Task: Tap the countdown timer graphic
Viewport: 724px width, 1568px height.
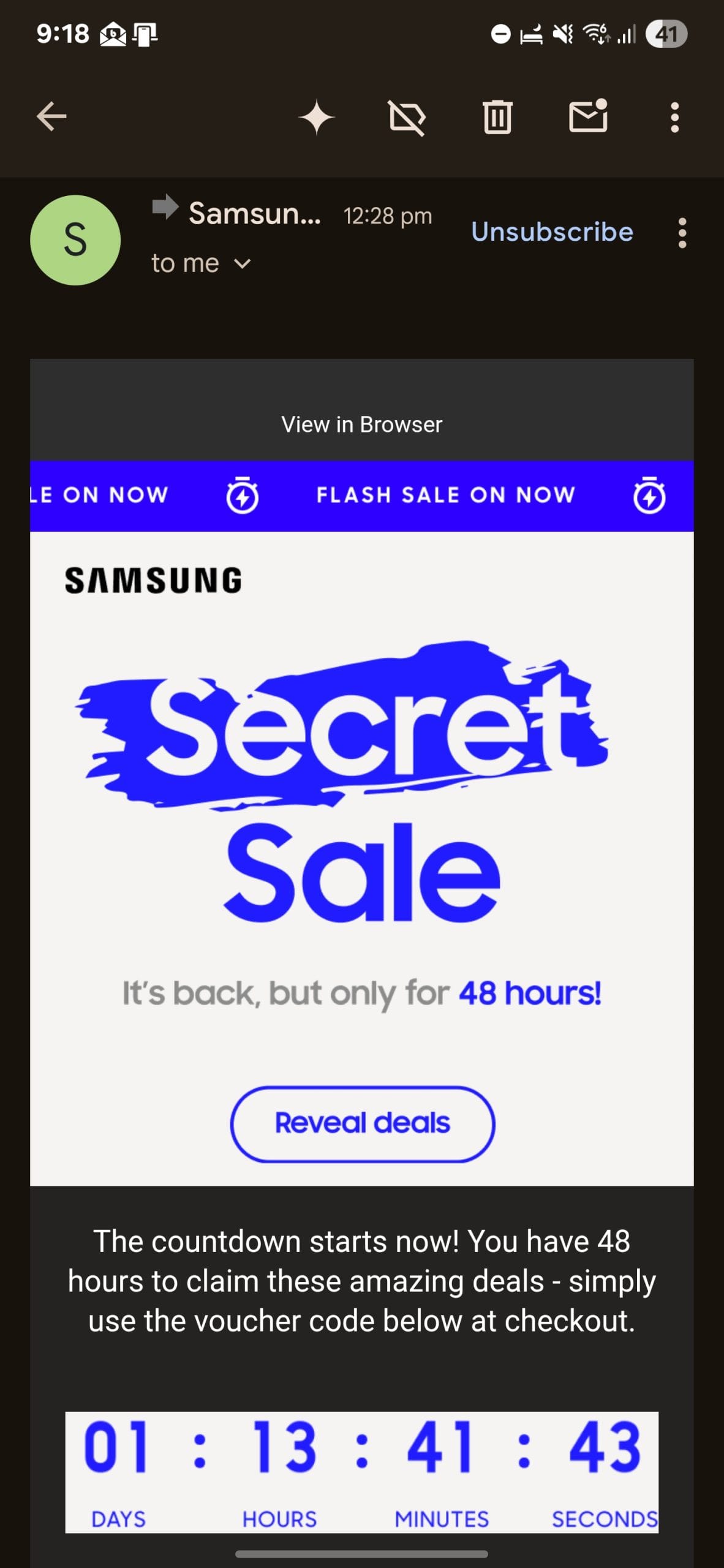Action: point(361,1472)
